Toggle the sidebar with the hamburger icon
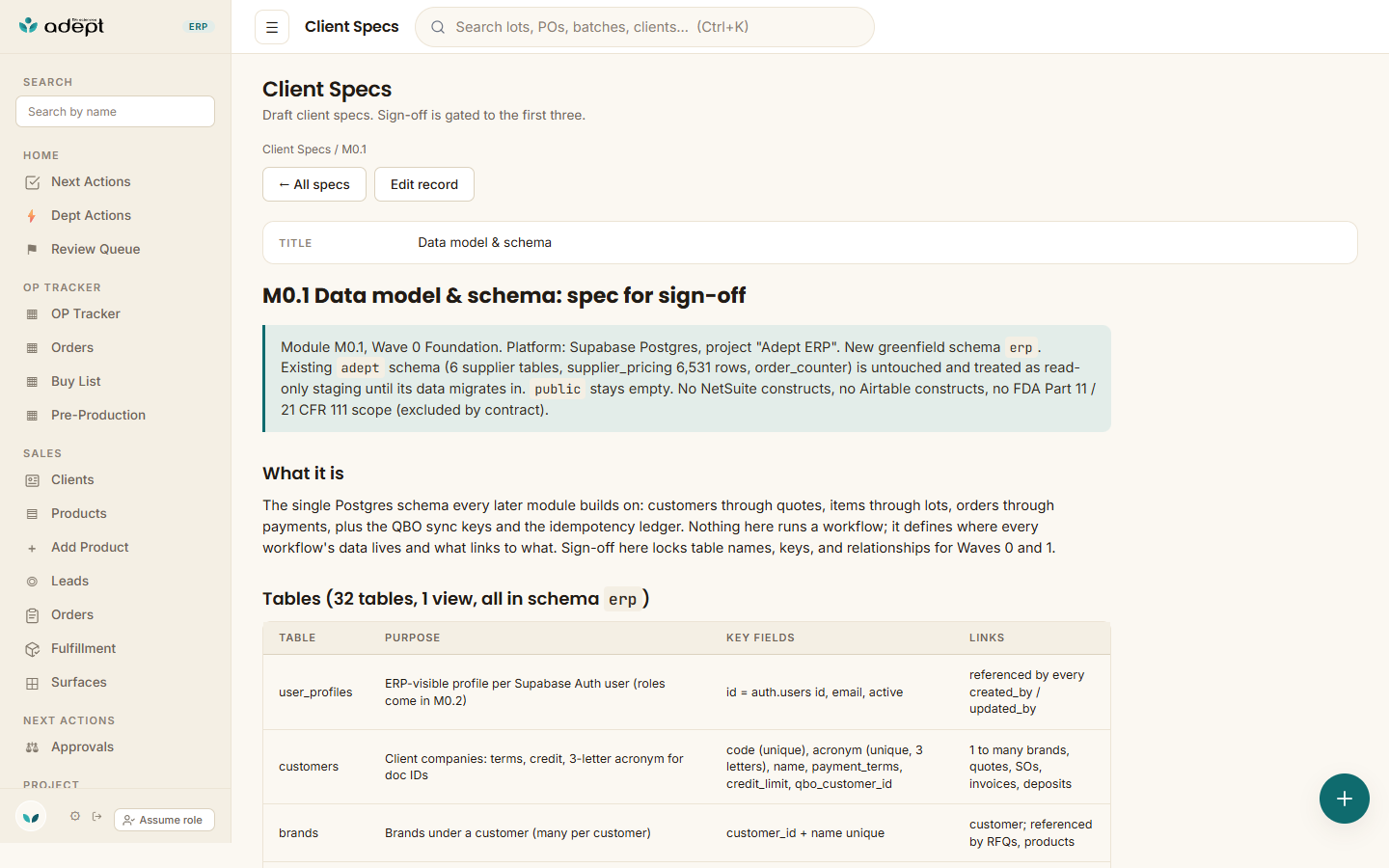This screenshot has height=868, width=1389. click(x=272, y=27)
